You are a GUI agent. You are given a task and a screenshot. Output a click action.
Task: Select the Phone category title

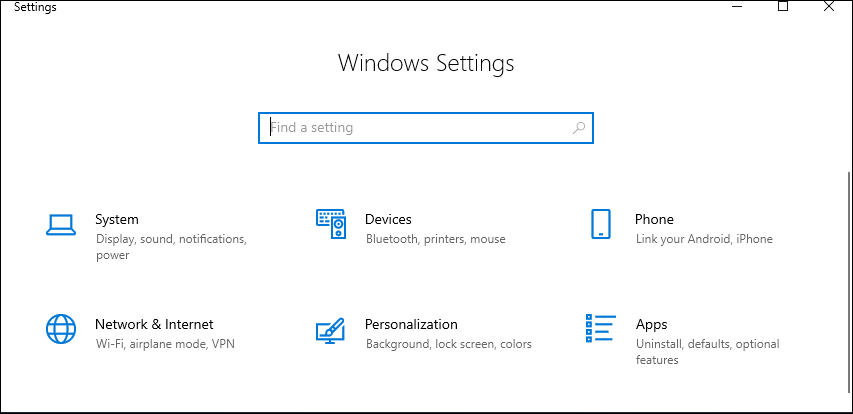point(654,219)
